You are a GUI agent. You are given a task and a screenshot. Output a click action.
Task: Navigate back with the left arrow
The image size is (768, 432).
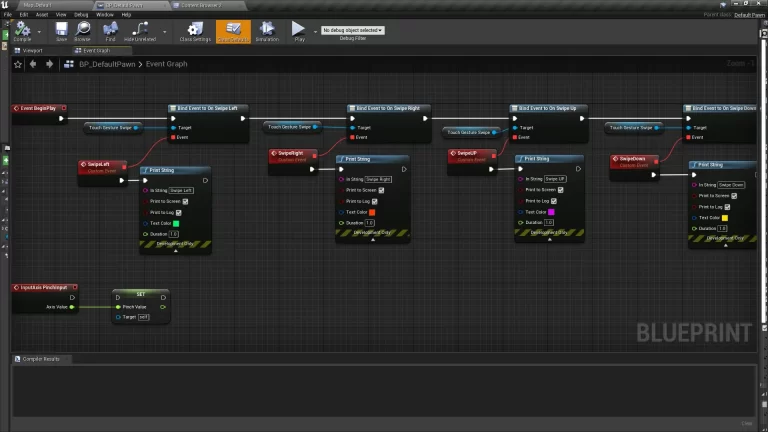point(33,64)
